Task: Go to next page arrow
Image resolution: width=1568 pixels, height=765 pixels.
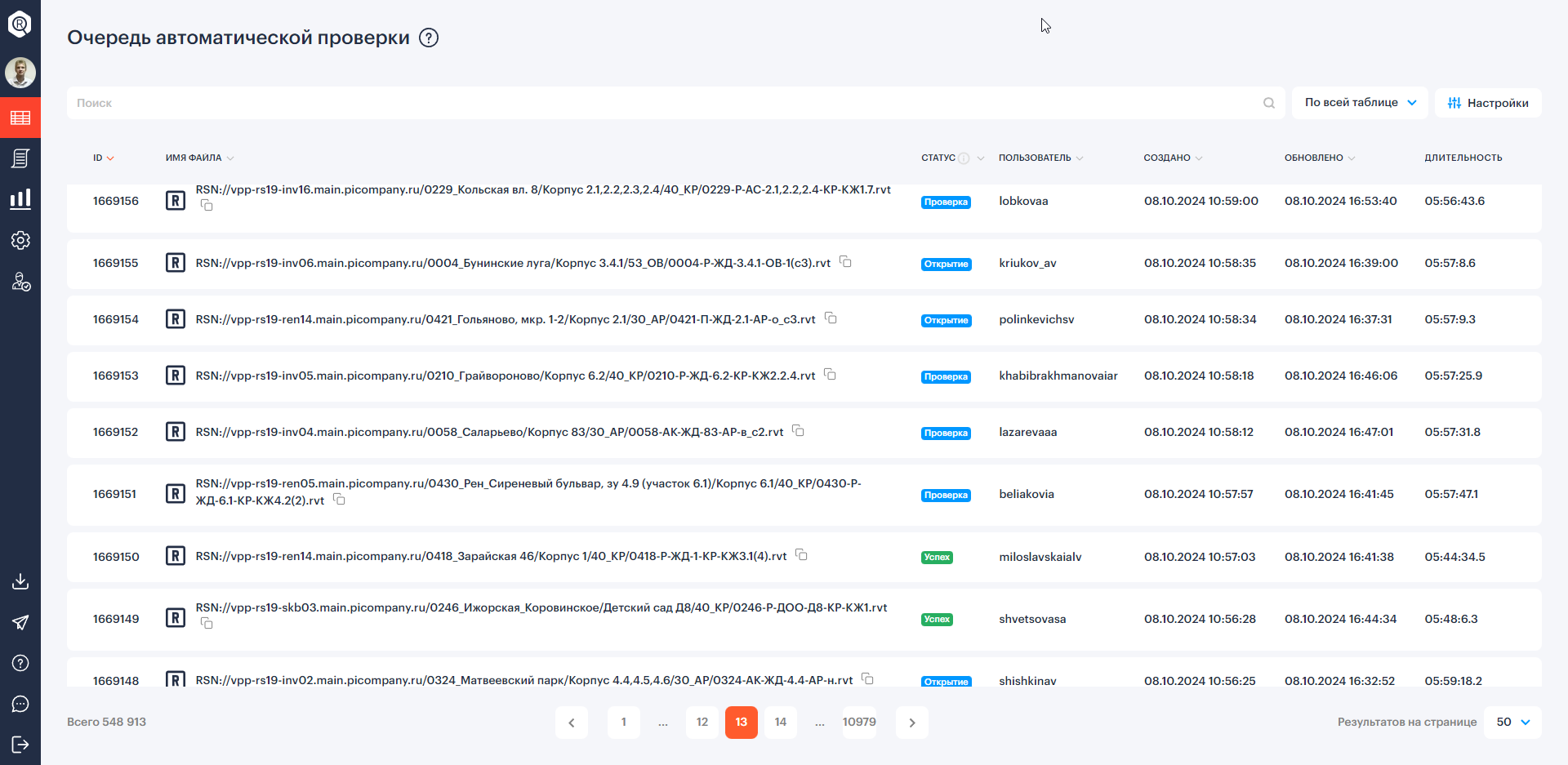Action: 912,723
